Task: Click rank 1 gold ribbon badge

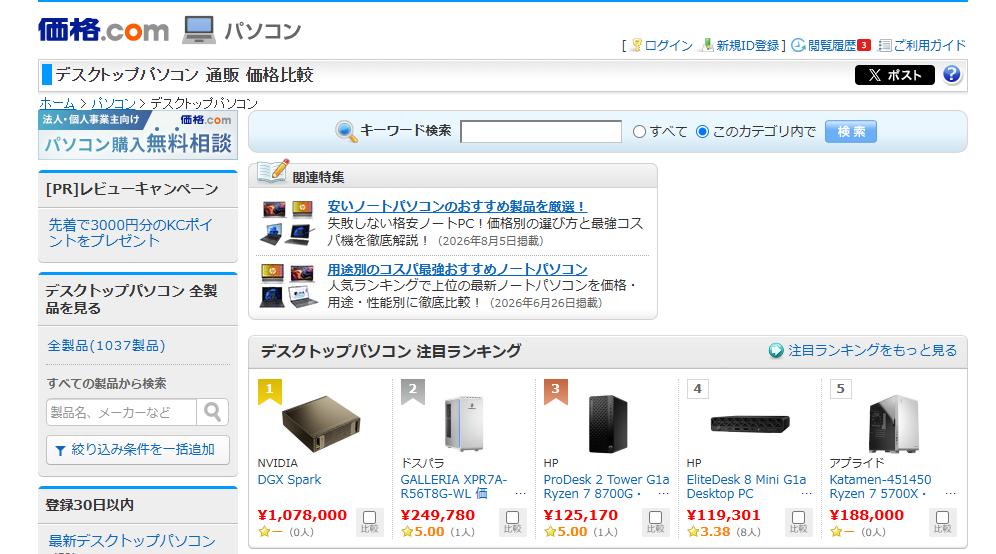Action: (x=269, y=391)
